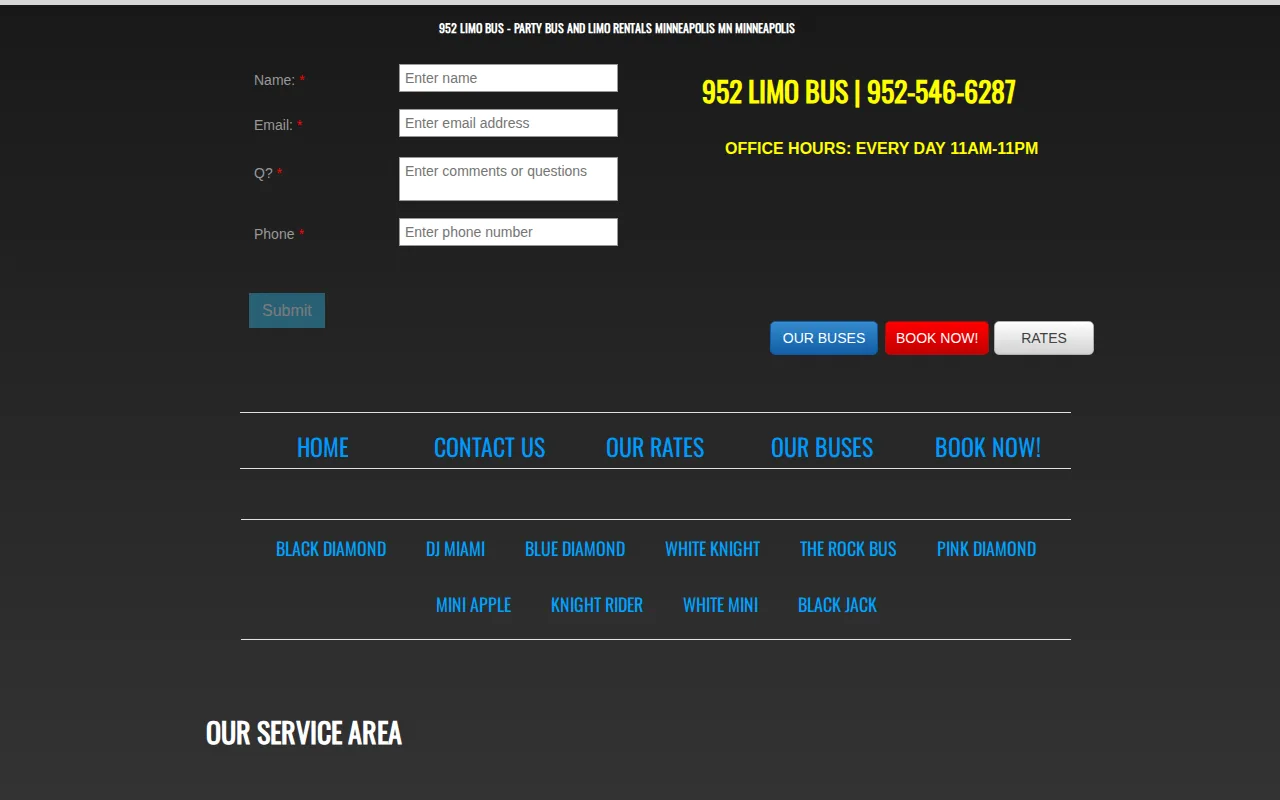Open OUR BUSES in the main navigation

[822, 447]
